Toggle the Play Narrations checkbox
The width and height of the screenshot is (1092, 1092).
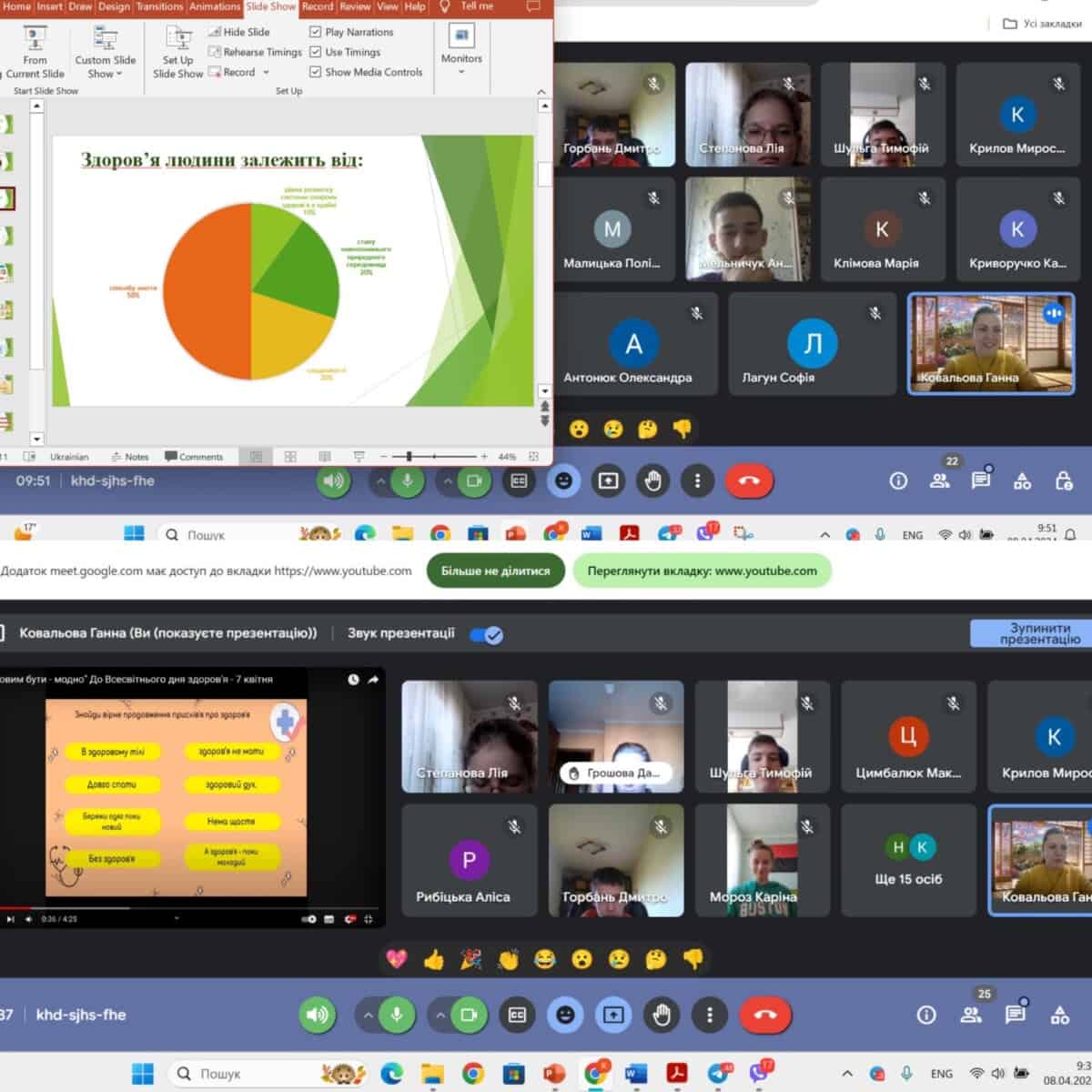click(316, 32)
